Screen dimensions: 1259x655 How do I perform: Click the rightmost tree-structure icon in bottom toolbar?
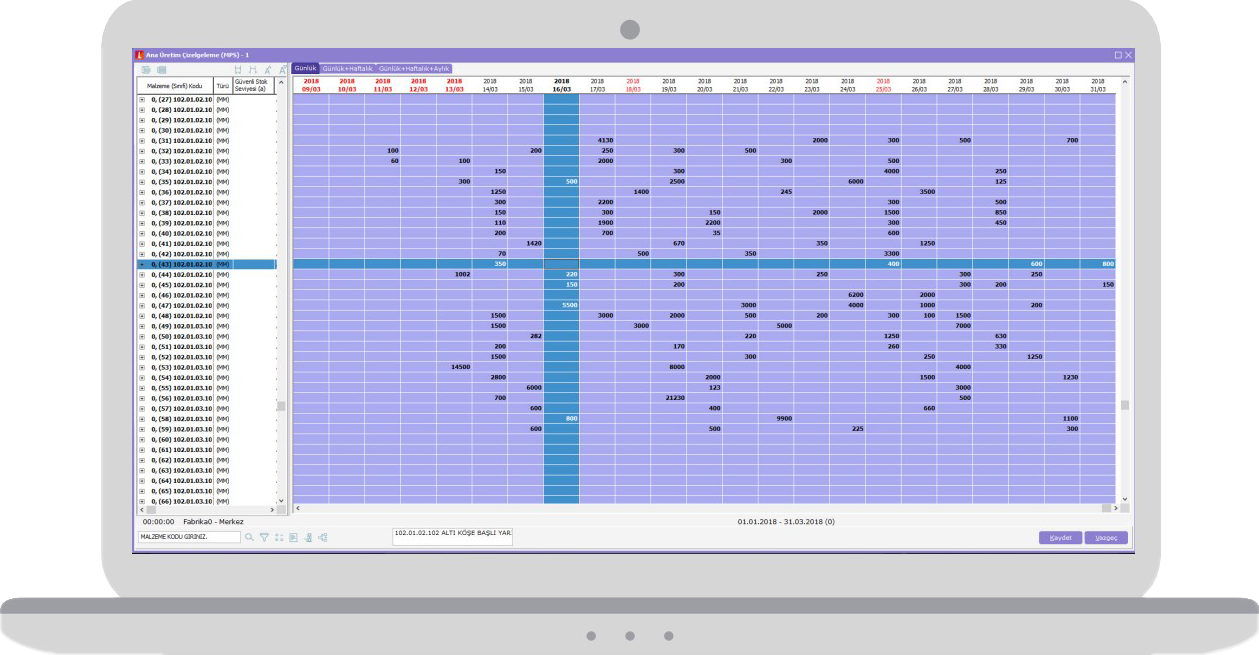click(x=322, y=537)
